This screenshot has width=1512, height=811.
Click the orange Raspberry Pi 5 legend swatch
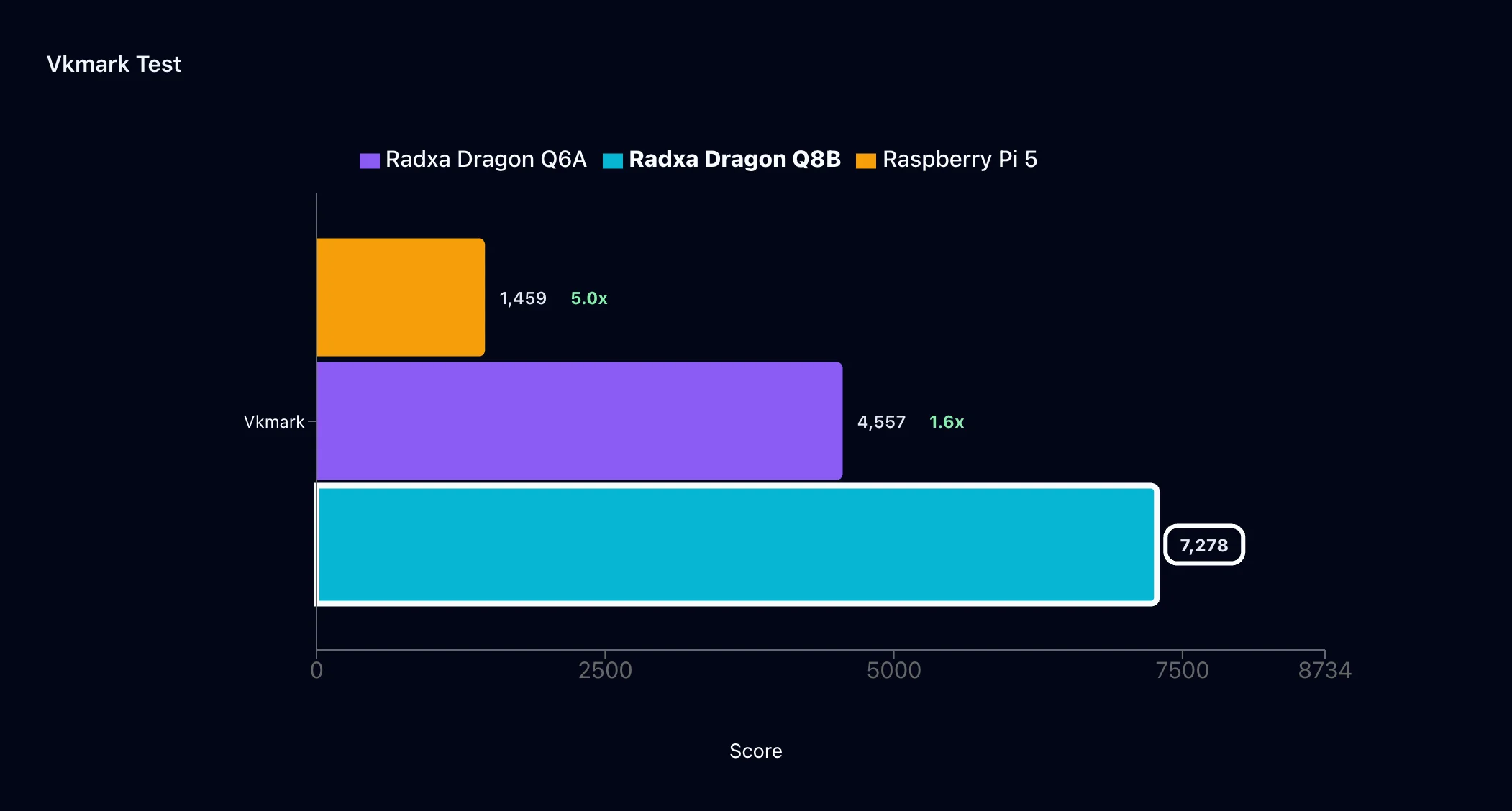(866, 160)
